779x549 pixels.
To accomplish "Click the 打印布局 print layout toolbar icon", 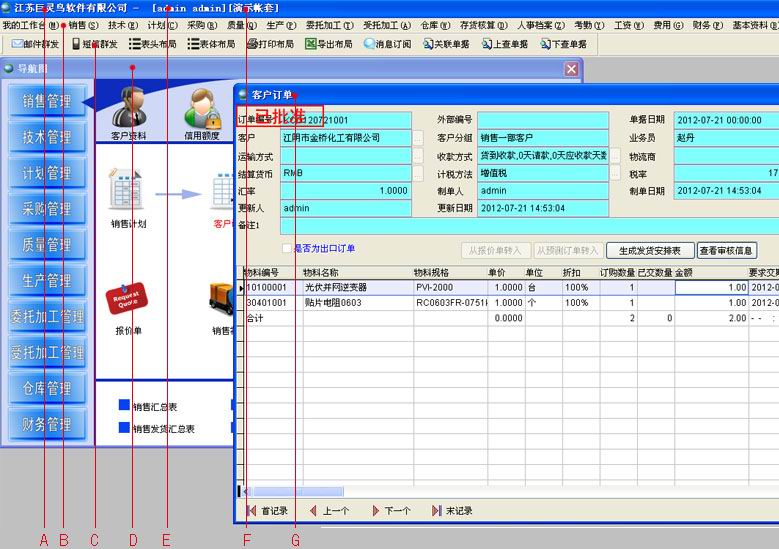I will click(x=269, y=44).
